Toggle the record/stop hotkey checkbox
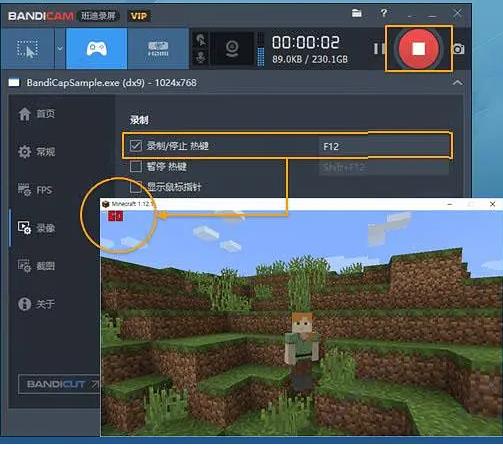Viewport: 503px width, 449px height. pyautogui.click(x=136, y=146)
